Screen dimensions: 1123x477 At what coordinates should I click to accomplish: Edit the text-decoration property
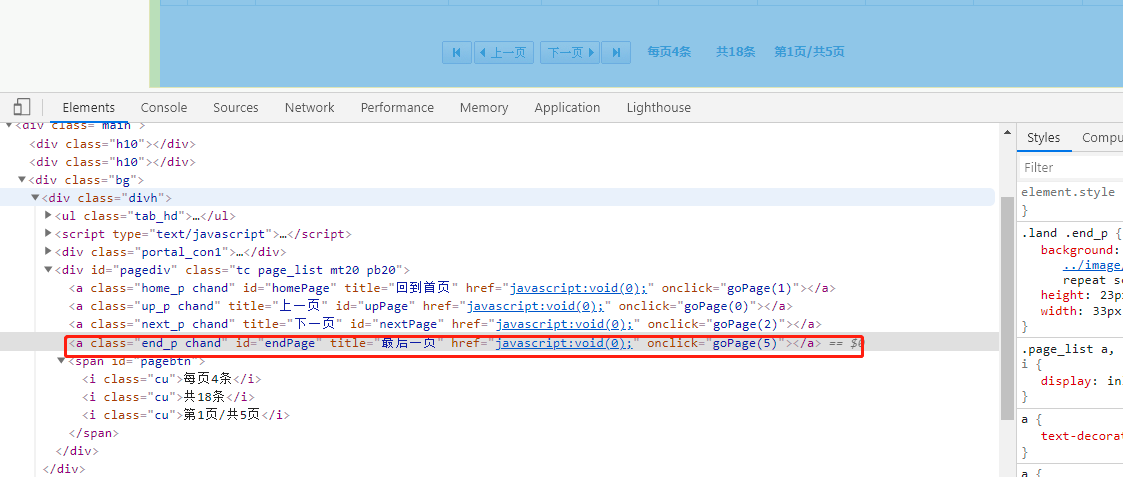pos(1081,436)
